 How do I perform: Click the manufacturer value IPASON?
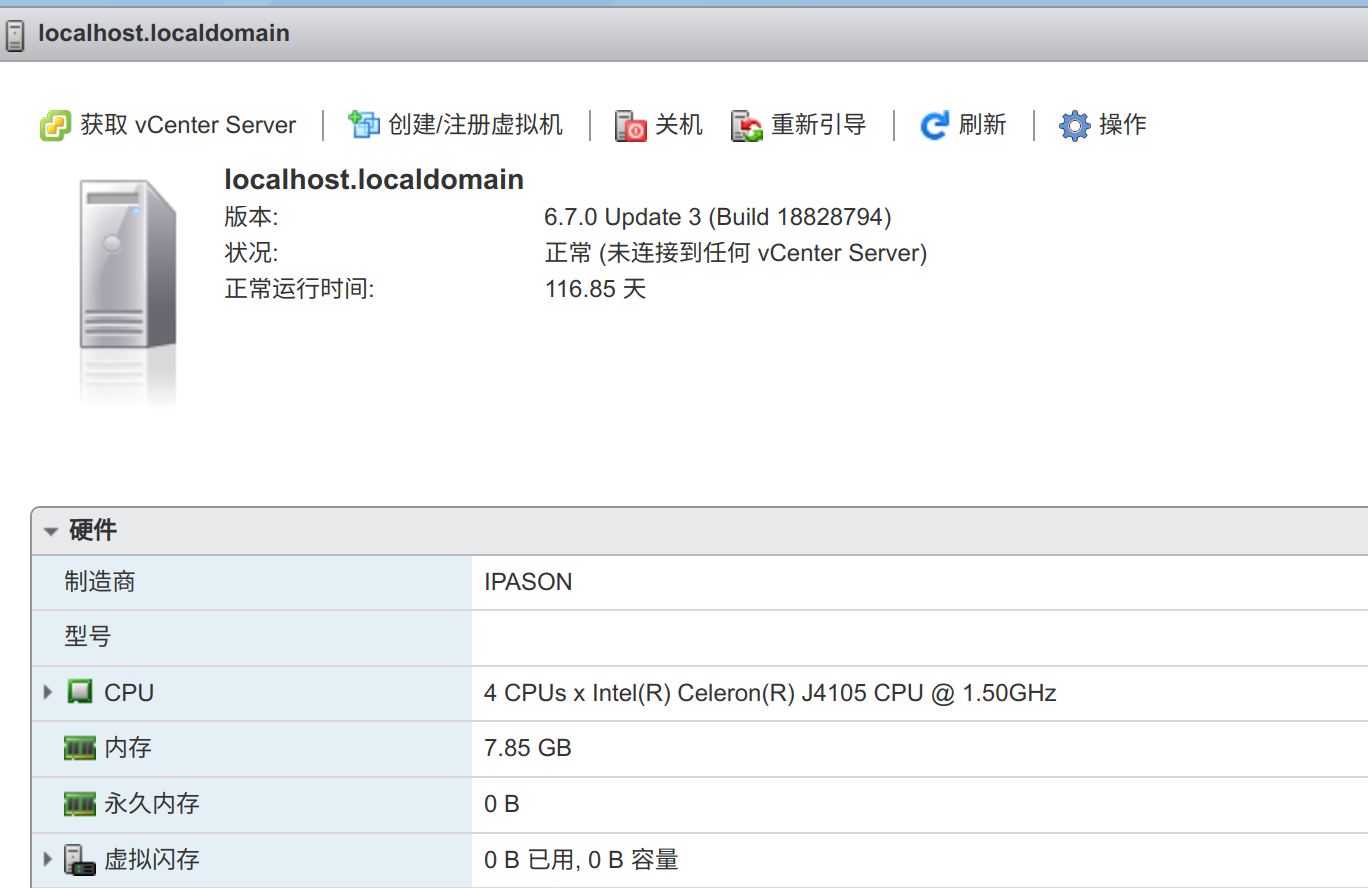[x=528, y=582]
